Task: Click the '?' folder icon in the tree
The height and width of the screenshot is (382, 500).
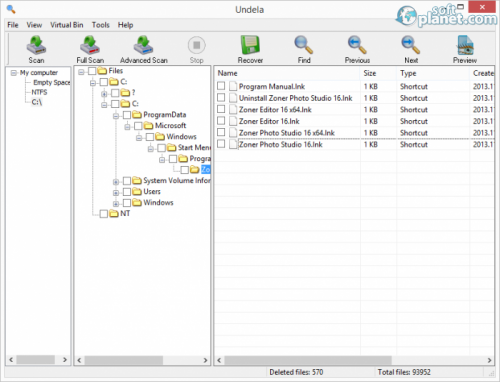Action: 125,93
